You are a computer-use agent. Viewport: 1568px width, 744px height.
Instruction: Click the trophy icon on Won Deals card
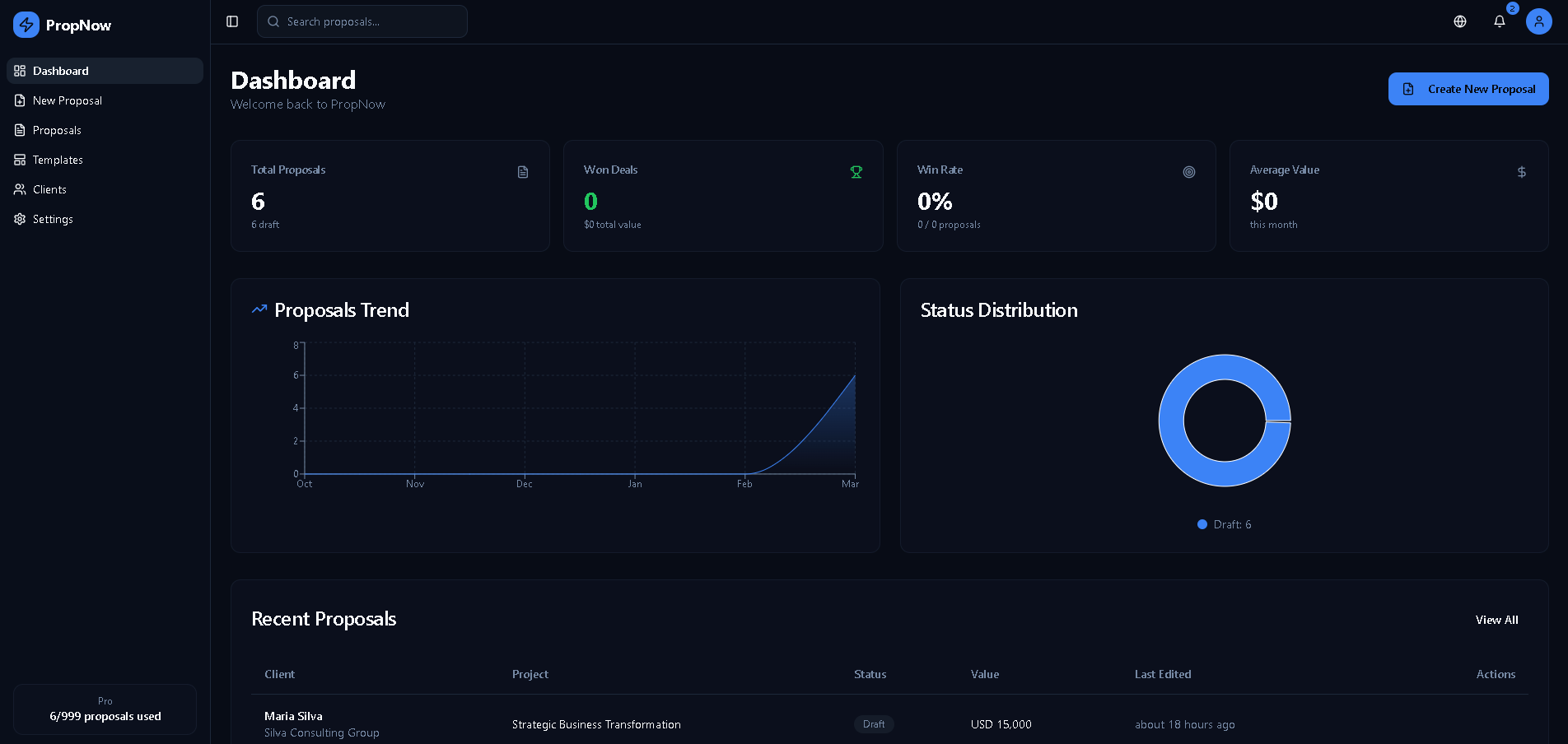(x=856, y=172)
